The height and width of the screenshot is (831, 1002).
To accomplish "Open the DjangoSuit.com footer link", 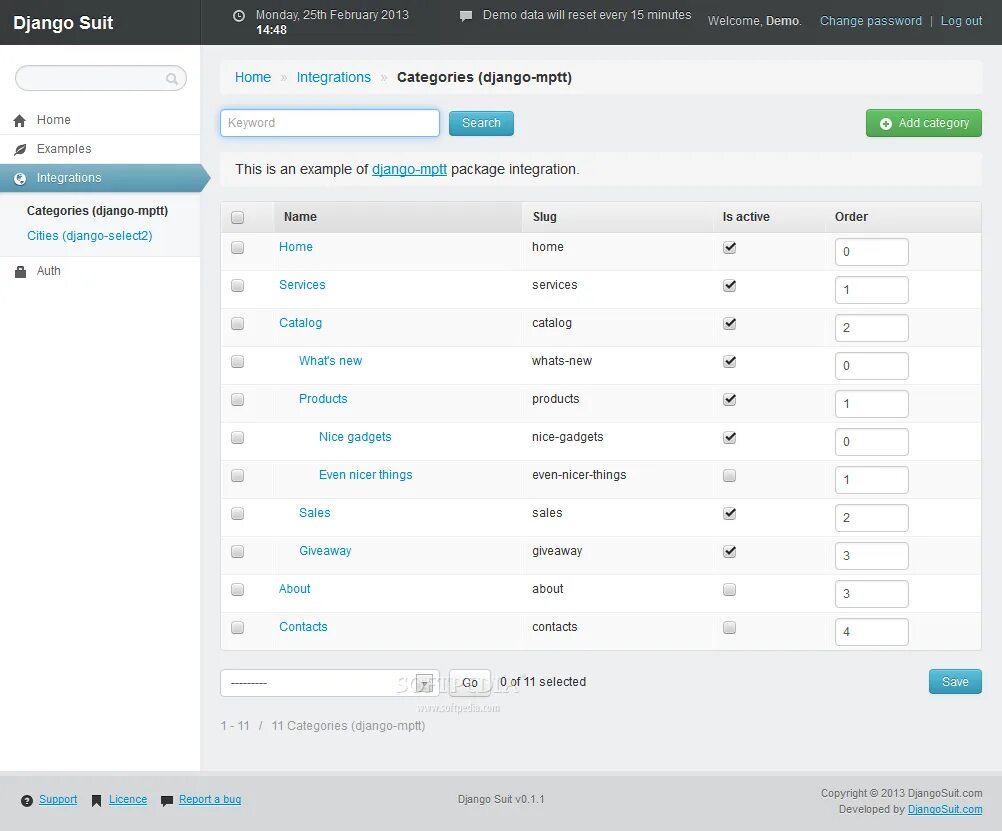I will click(x=945, y=809).
